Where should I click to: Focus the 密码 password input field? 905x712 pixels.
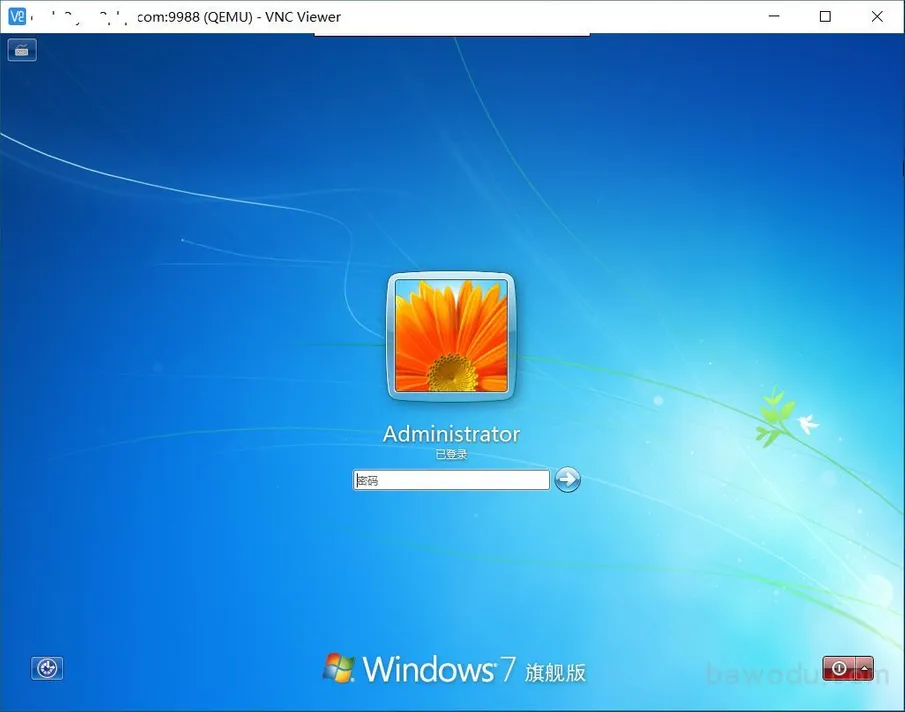tap(451, 481)
